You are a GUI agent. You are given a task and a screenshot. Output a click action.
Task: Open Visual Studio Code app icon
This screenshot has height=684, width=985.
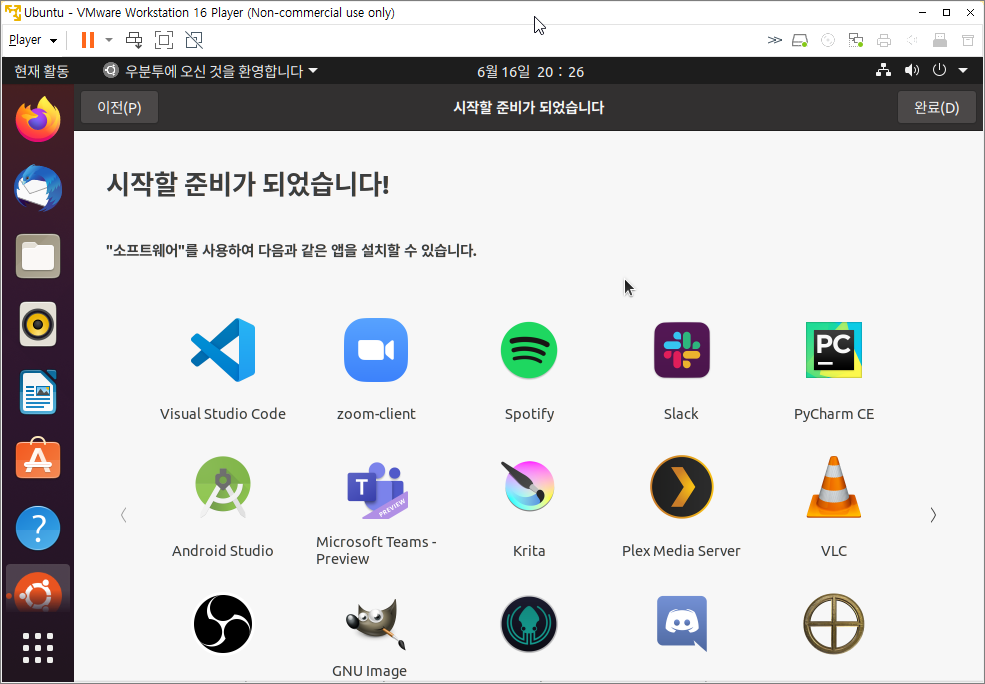(x=223, y=350)
